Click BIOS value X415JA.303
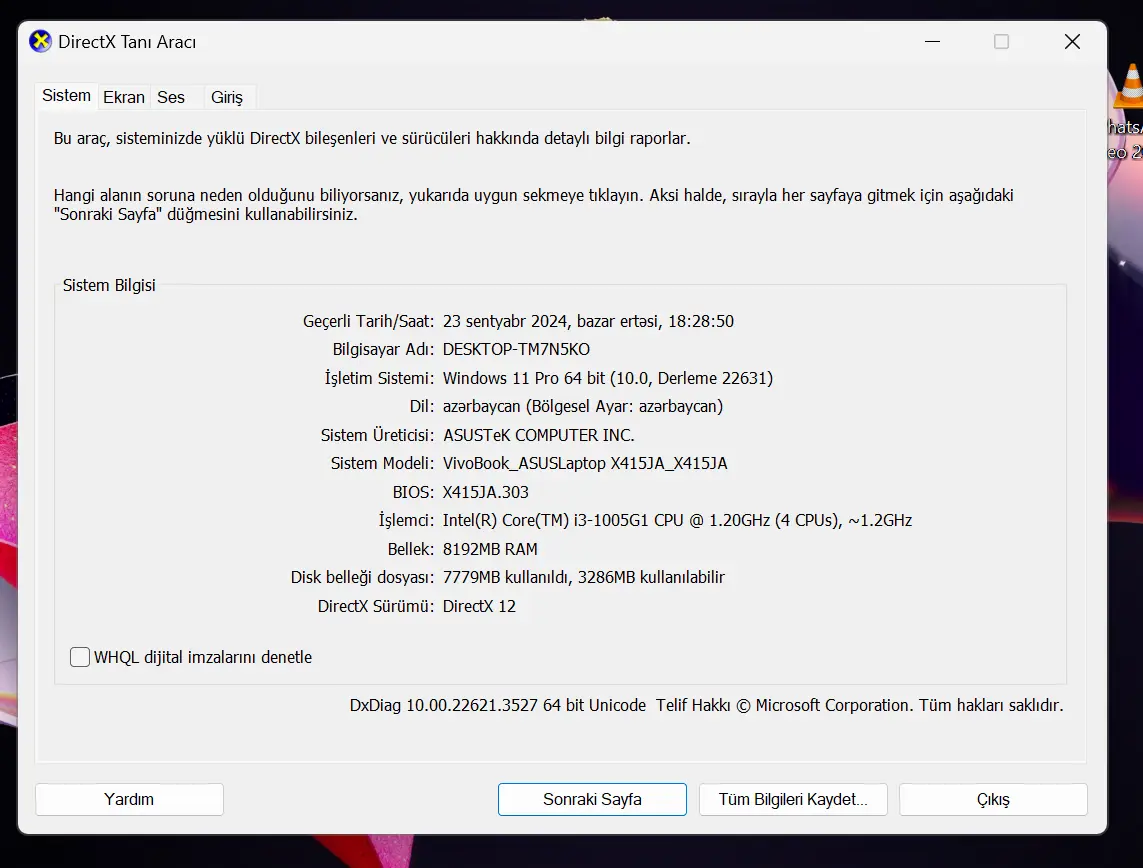The height and width of the screenshot is (868, 1143). click(x=485, y=492)
